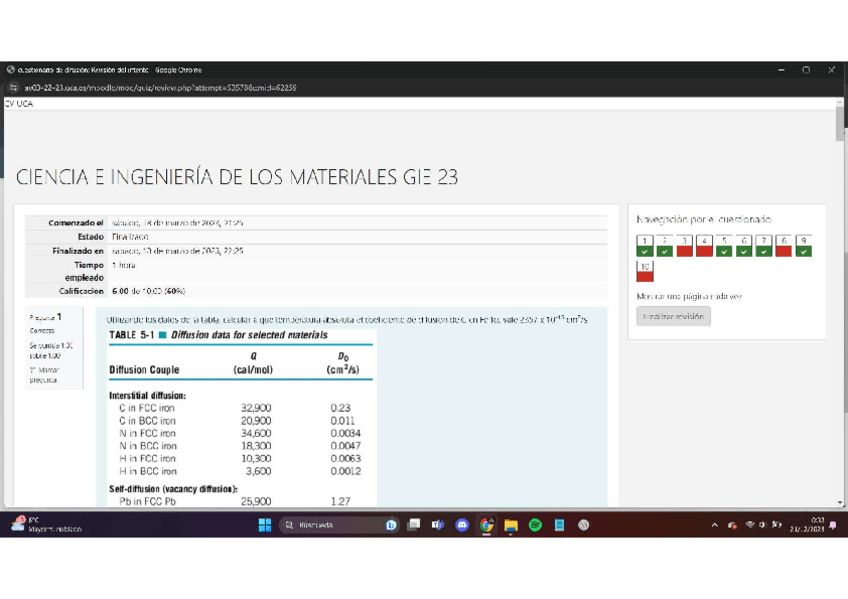Navigate to question 8 in the quiz panel
This screenshot has height=599, width=848.
784,246
